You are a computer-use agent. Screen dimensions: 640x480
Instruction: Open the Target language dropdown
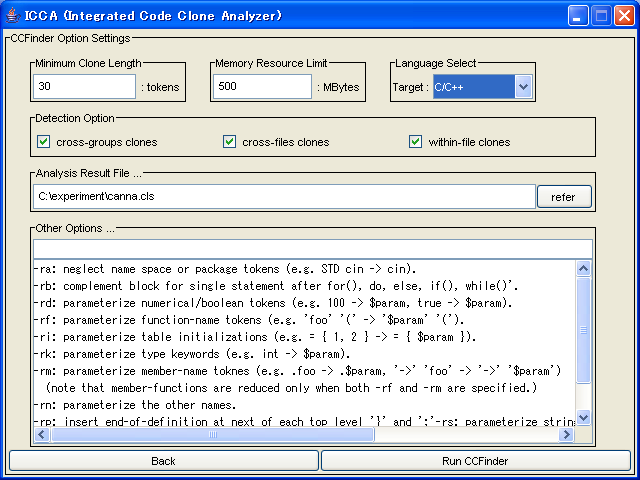523,87
